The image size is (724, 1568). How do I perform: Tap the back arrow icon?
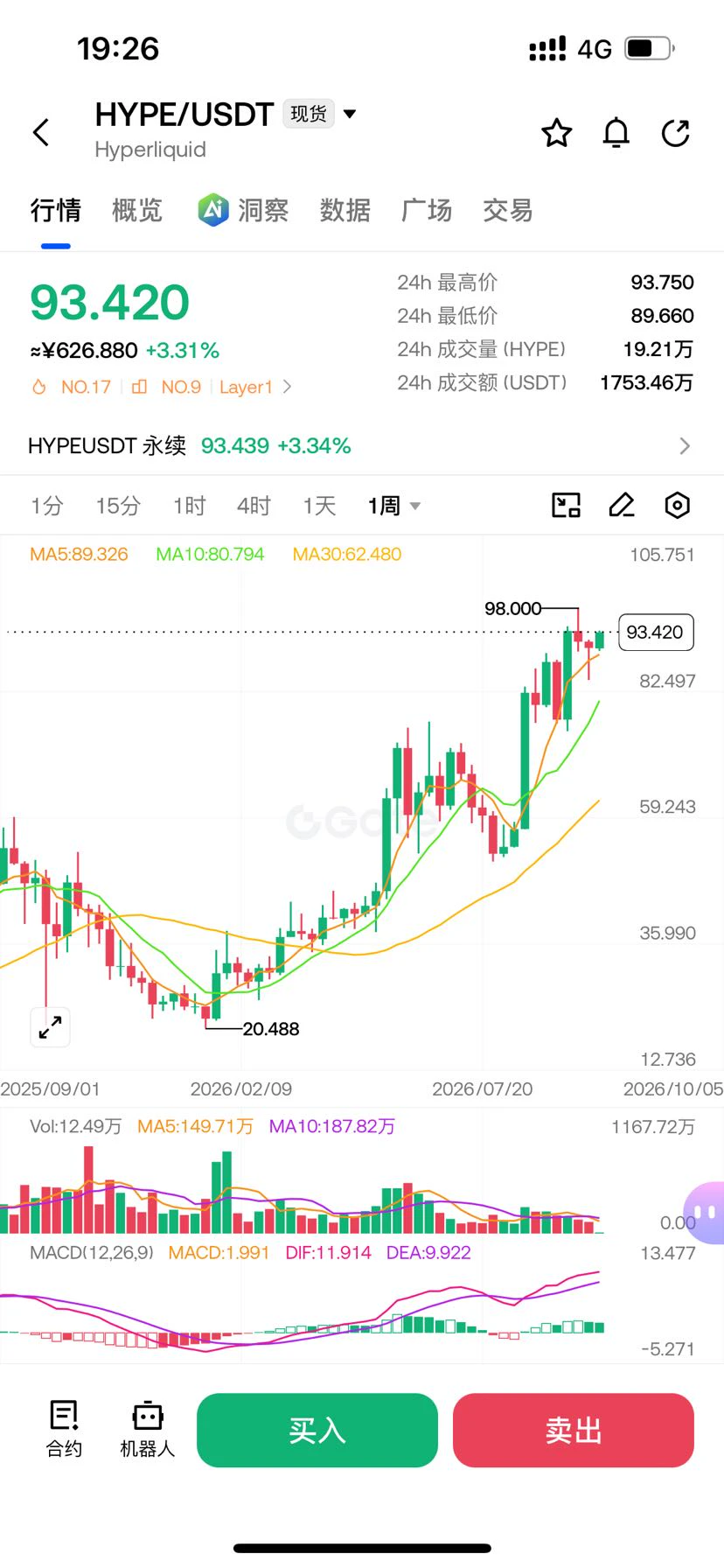coord(41,133)
